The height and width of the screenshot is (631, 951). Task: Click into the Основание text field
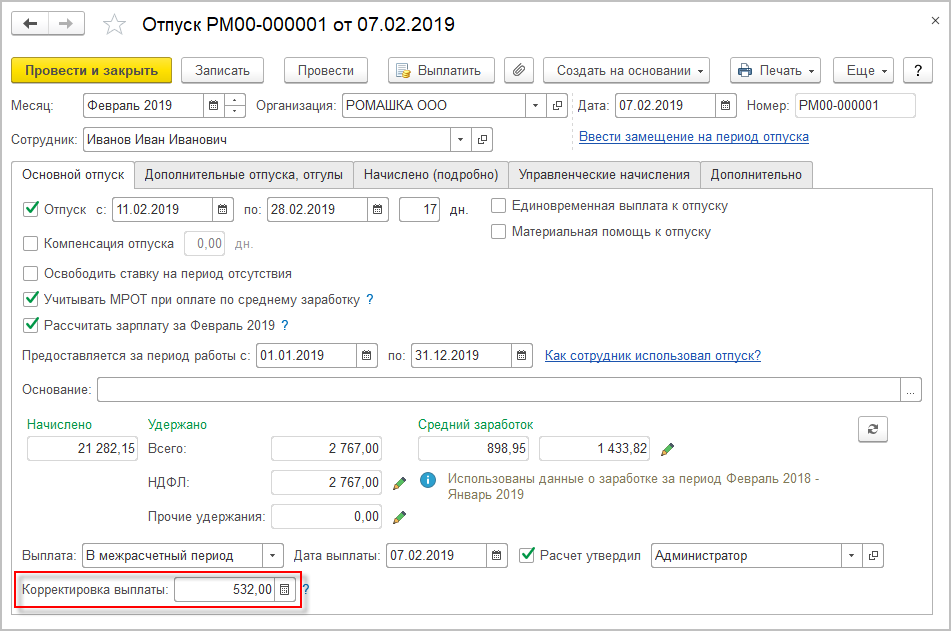point(498,389)
